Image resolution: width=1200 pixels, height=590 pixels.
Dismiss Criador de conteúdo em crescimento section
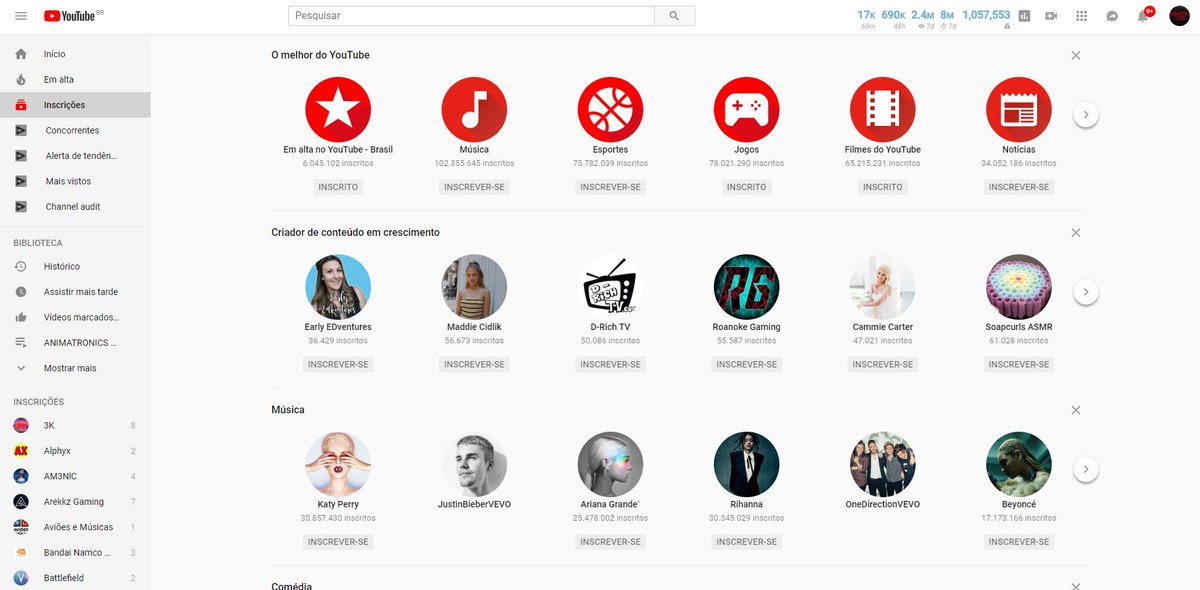(x=1076, y=232)
